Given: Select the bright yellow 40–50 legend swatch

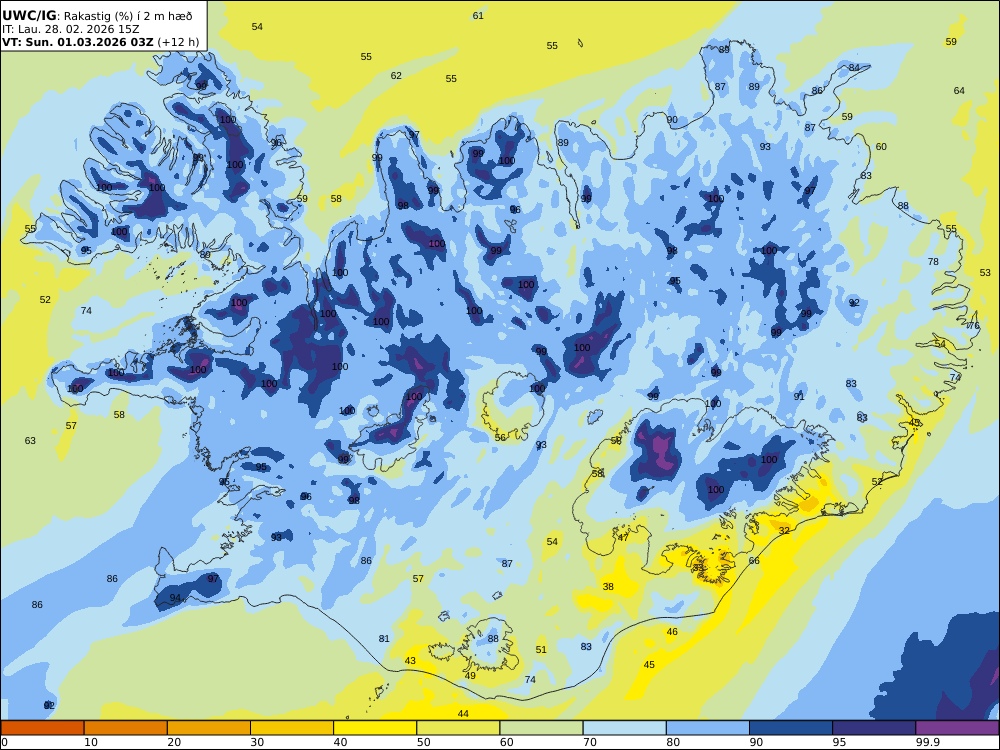Looking at the screenshot, I should point(375,728).
